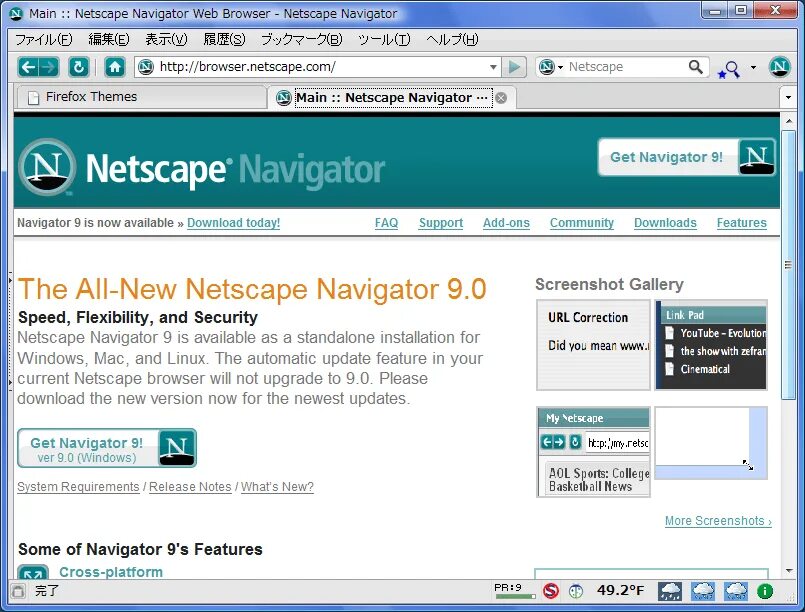
Task: Click the Cross-platform feature icon
Action: tap(33, 572)
